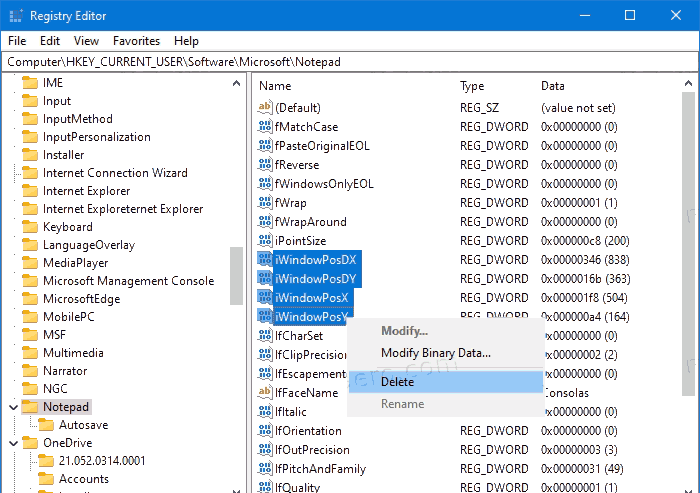The height and width of the screenshot is (493, 700).
Task: Open the View menu
Action: 86,41
